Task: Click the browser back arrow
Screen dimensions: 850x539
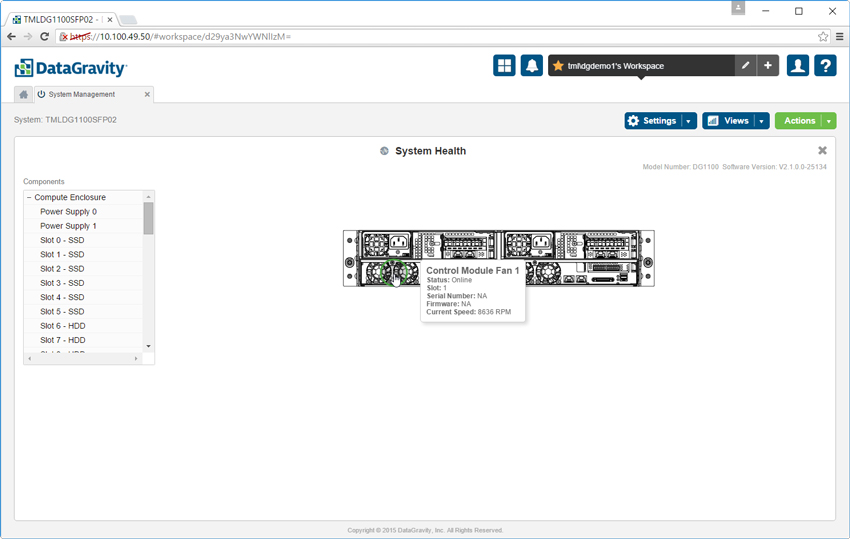Action: coord(11,36)
